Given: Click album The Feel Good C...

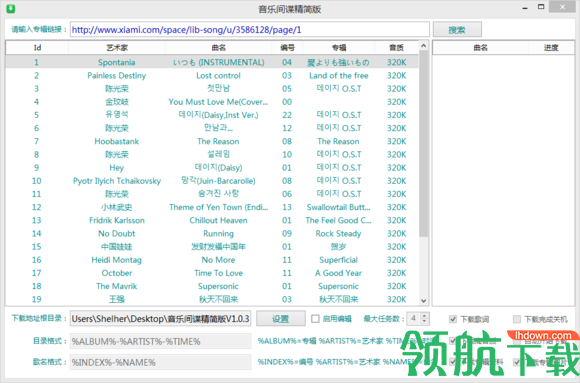Looking at the screenshot, I should (x=338, y=220).
